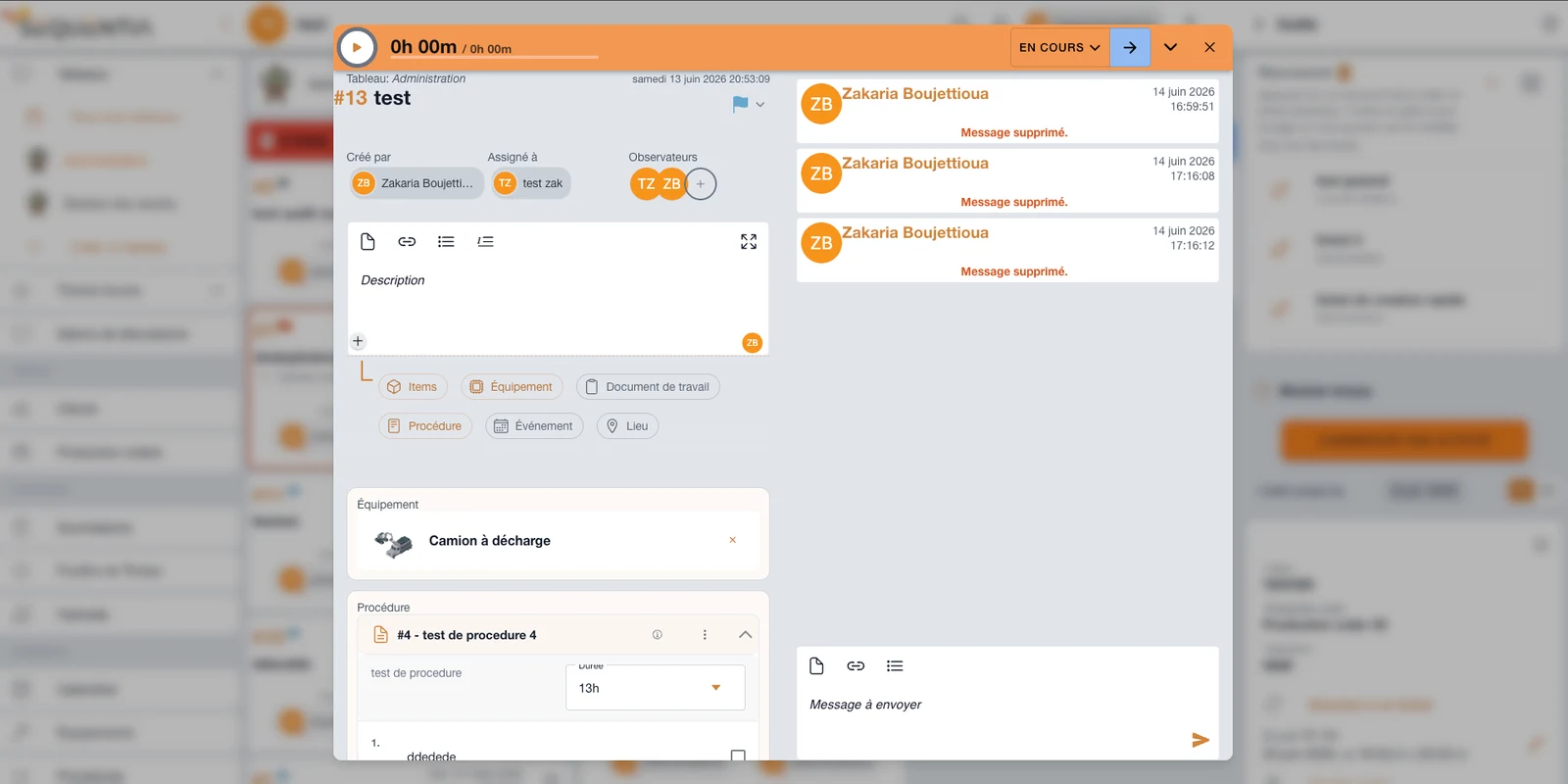
Task: Add Équipement chip to task
Action: pyautogui.click(x=512, y=387)
